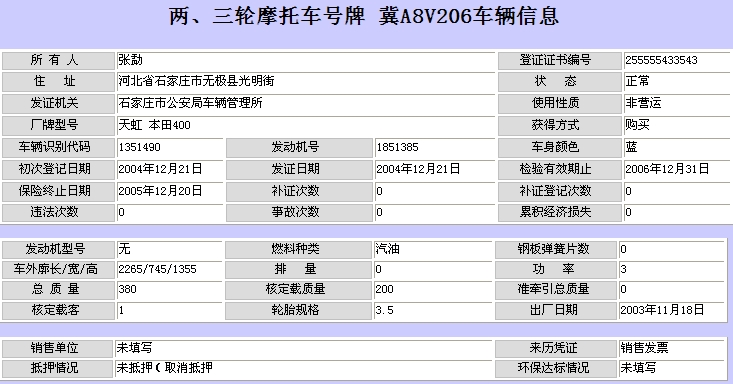
Task: Click the 所有人 label cell
Action: pyautogui.click(x=58, y=60)
